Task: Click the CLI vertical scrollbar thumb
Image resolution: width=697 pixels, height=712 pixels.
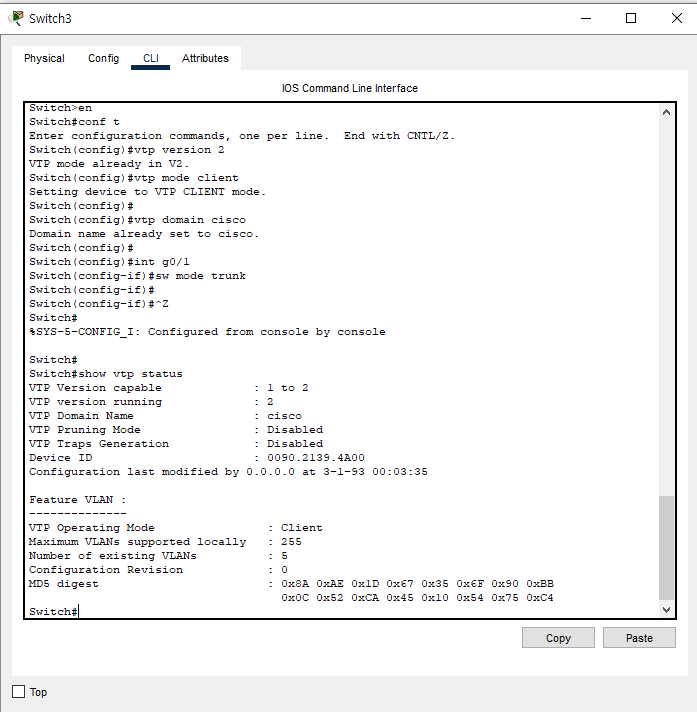Action: 666,548
